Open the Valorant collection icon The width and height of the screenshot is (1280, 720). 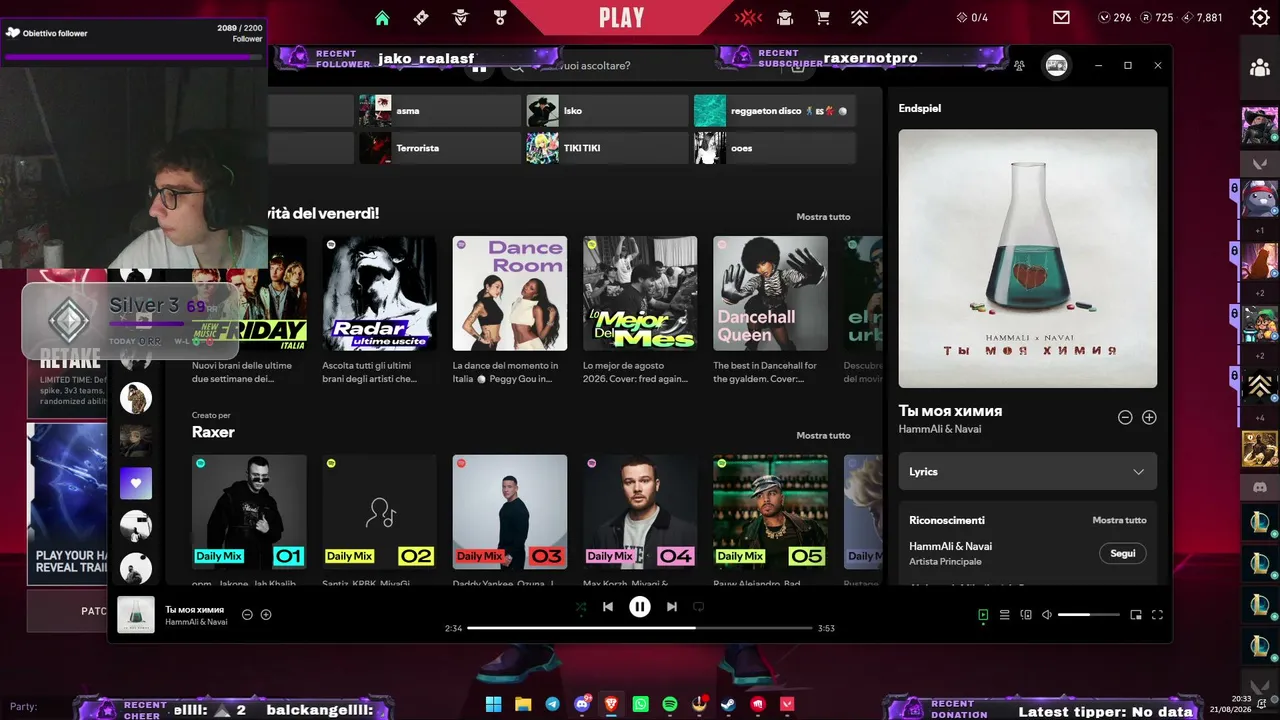pos(785,17)
